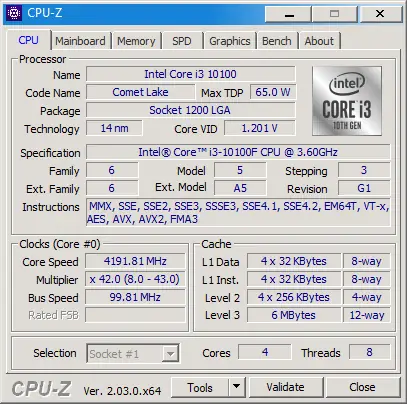Click the L1 Inst. size '4 x 32 KBytes'
Viewport: 407px width, 404px height.
tap(294, 279)
